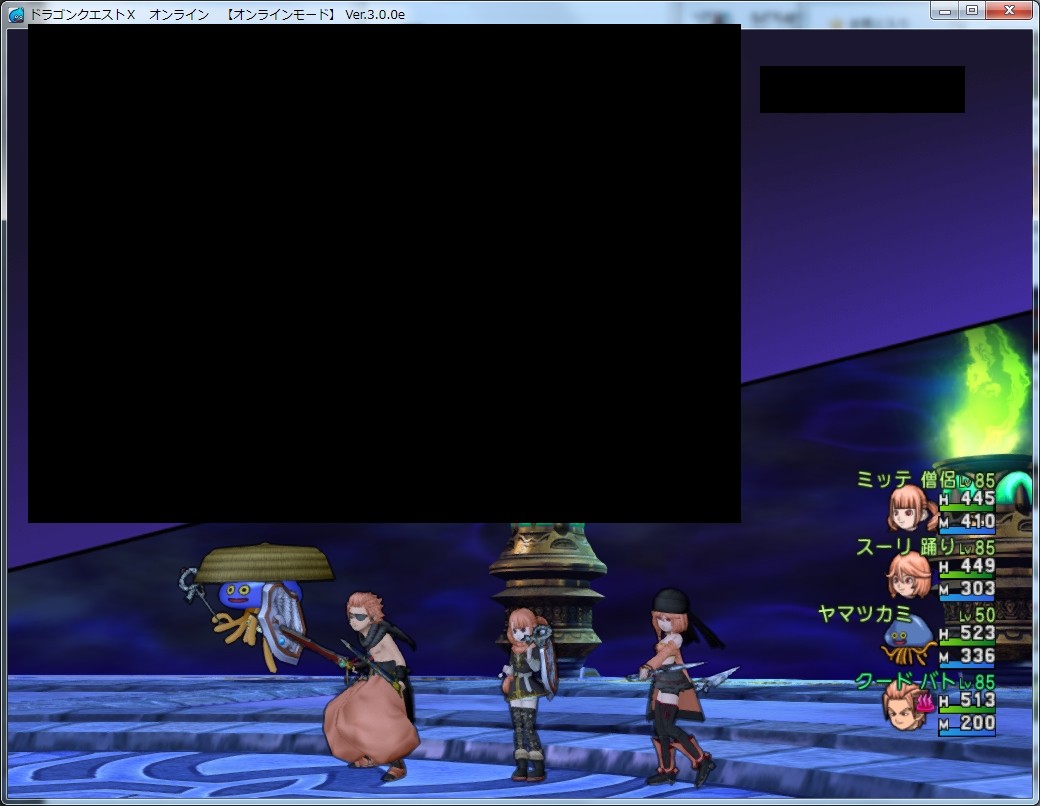Close the Dragon Quest X window
Screen dimensions: 1040x806
pyautogui.click(x=1009, y=11)
